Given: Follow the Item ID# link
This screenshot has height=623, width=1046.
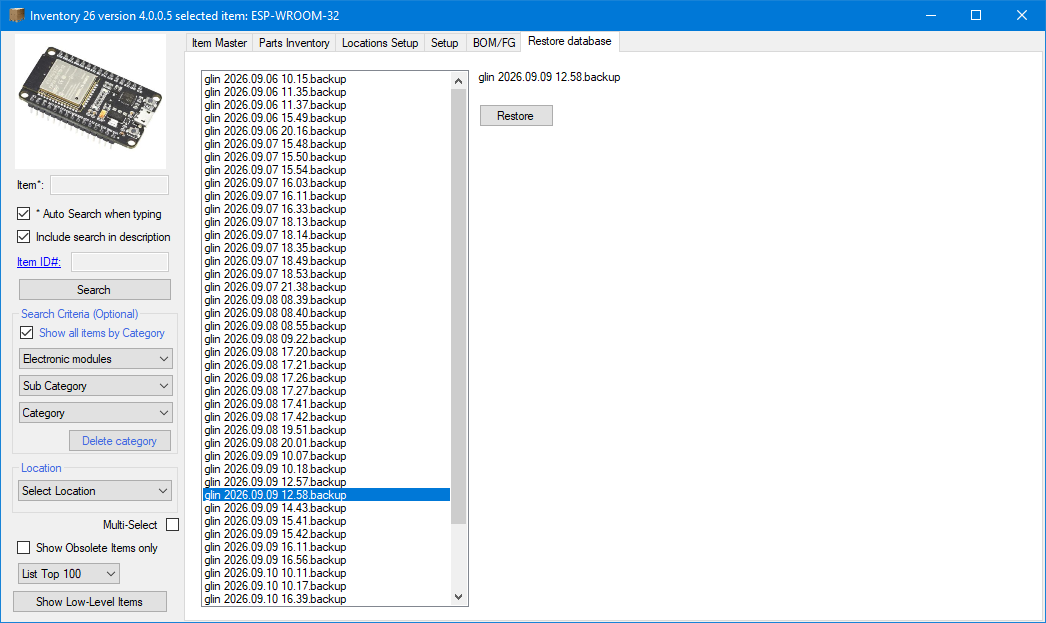Looking at the screenshot, I should coord(39,262).
